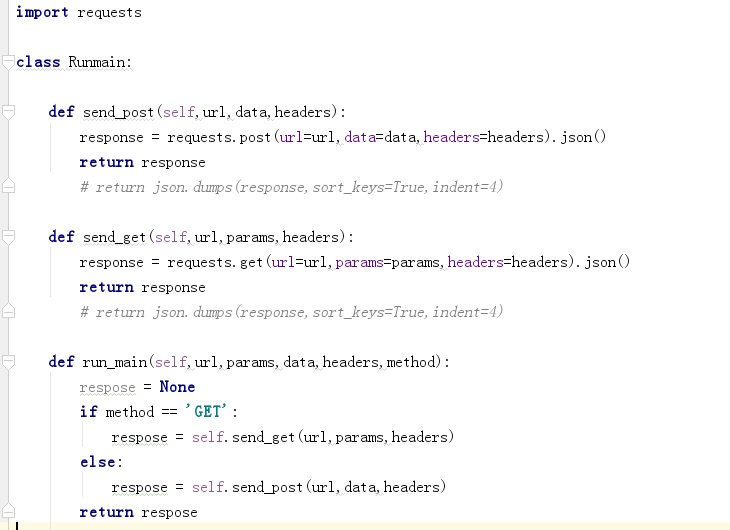Click commented json.dumps line under send_post
Image resolution: width=730 pixels, height=530 pixels.
[x=291, y=187]
